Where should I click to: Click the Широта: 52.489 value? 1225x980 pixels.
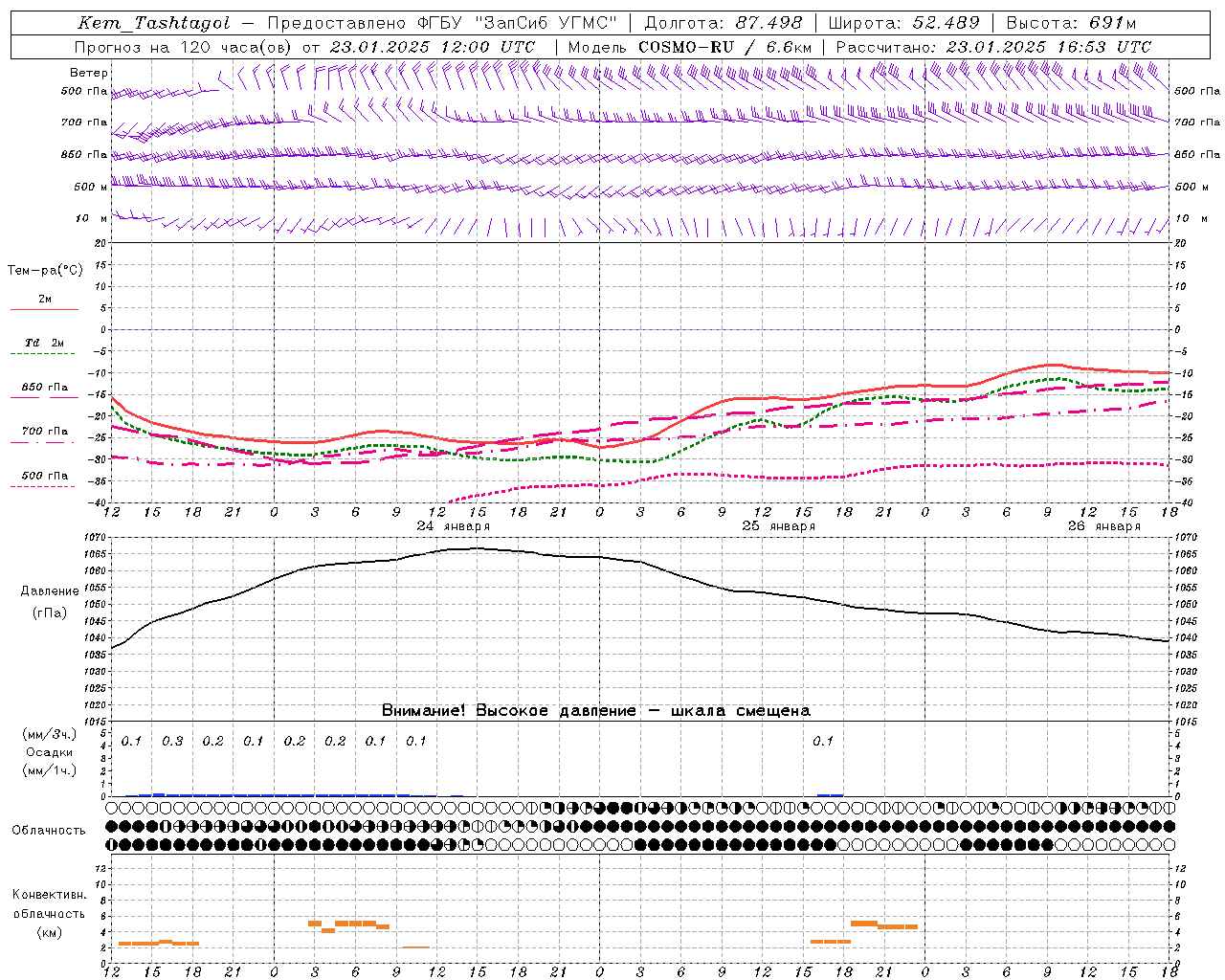pos(903,23)
